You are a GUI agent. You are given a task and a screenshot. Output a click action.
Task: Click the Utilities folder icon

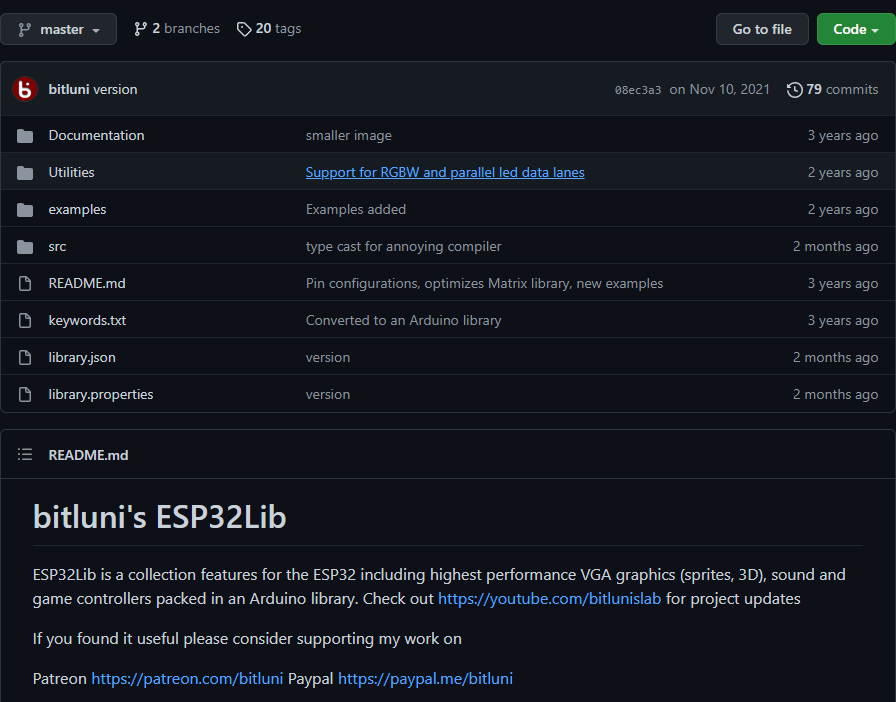25,173
